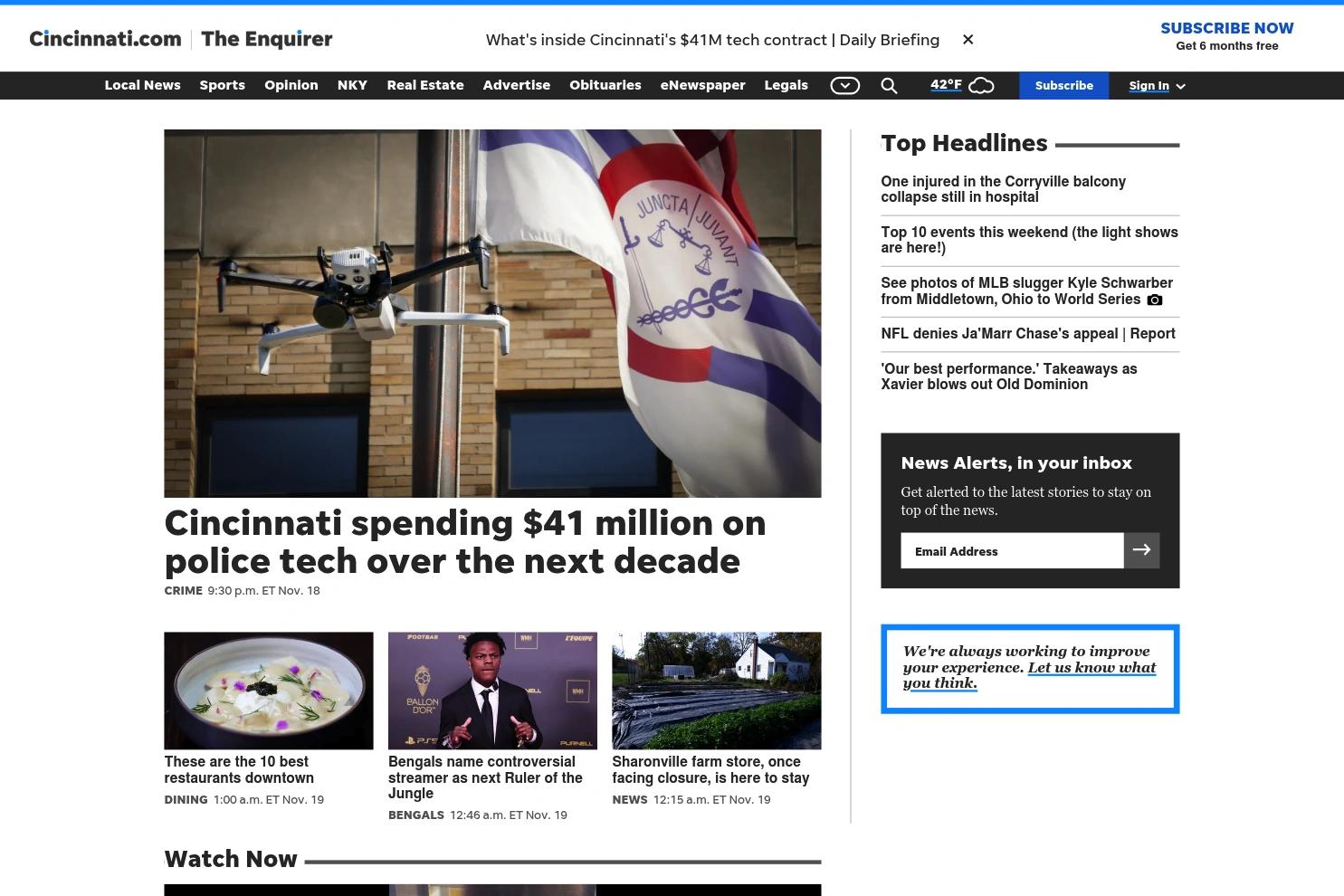The image size is (1344, 896).
Task: Click the Watch Now heading
Action: (231, 858)
